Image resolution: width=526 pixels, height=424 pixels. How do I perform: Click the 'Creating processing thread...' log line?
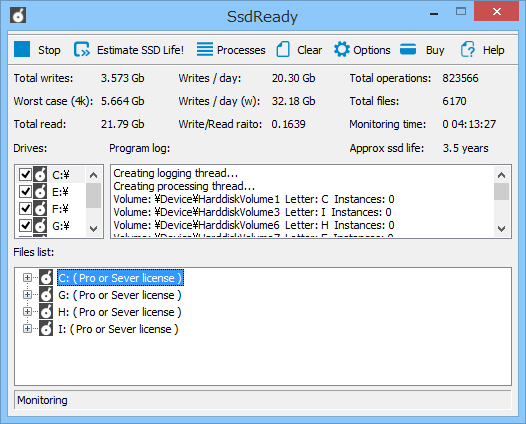[x=184, y=186]
